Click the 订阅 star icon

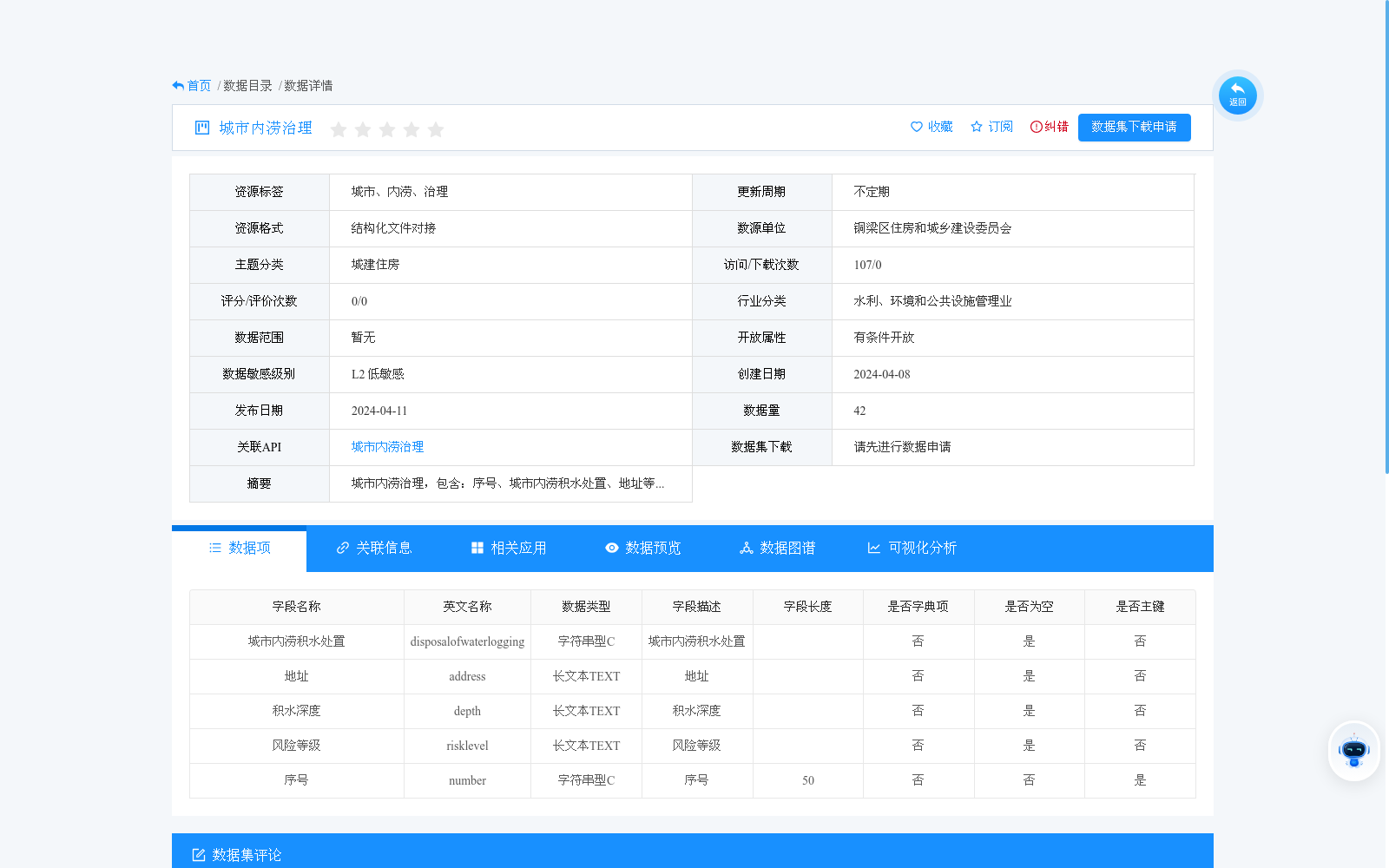[x=977, y=127]
